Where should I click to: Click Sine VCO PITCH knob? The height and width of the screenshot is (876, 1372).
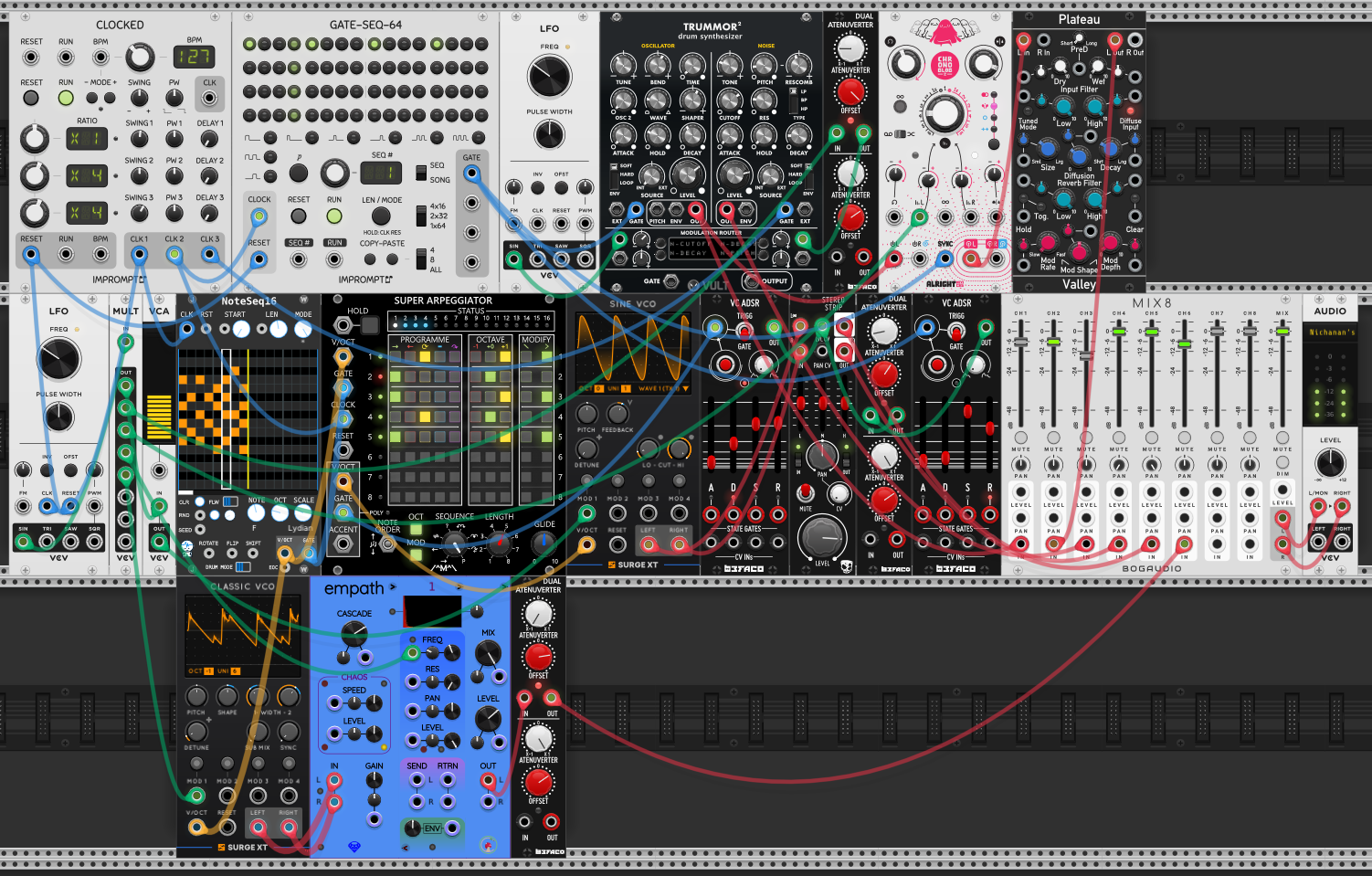(x=586, y=414)
